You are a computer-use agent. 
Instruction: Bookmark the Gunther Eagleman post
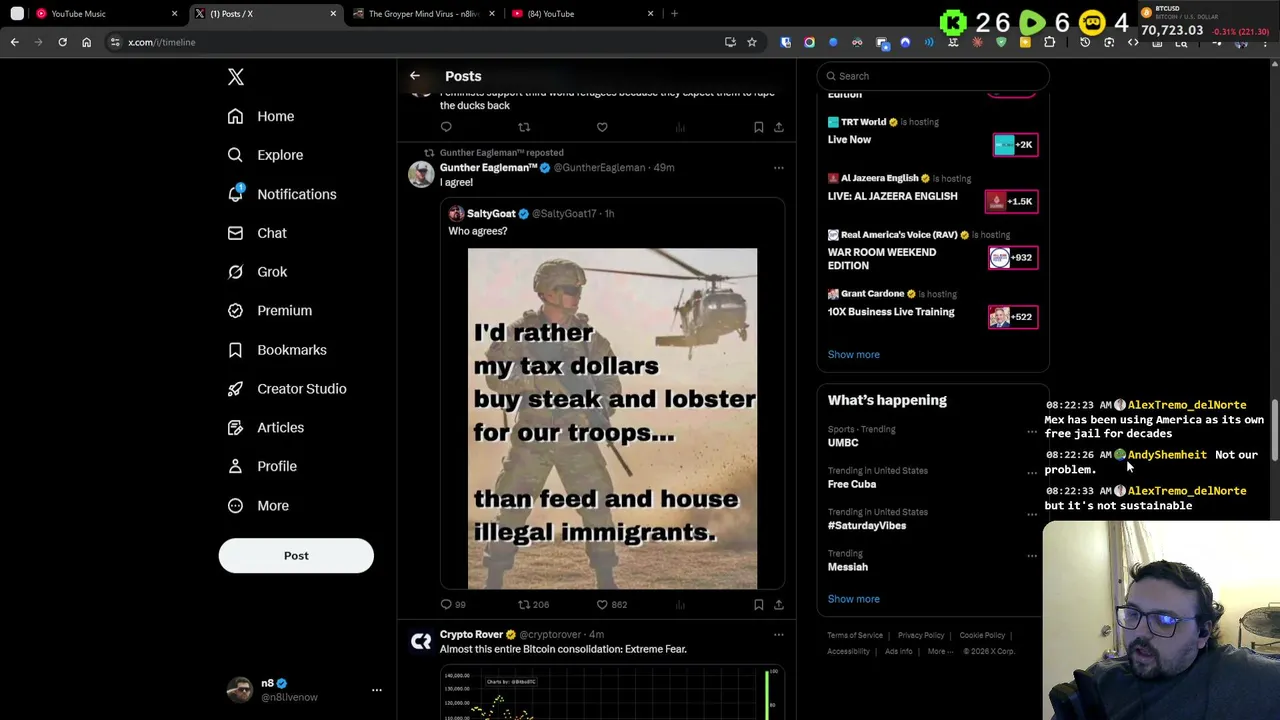759,604
